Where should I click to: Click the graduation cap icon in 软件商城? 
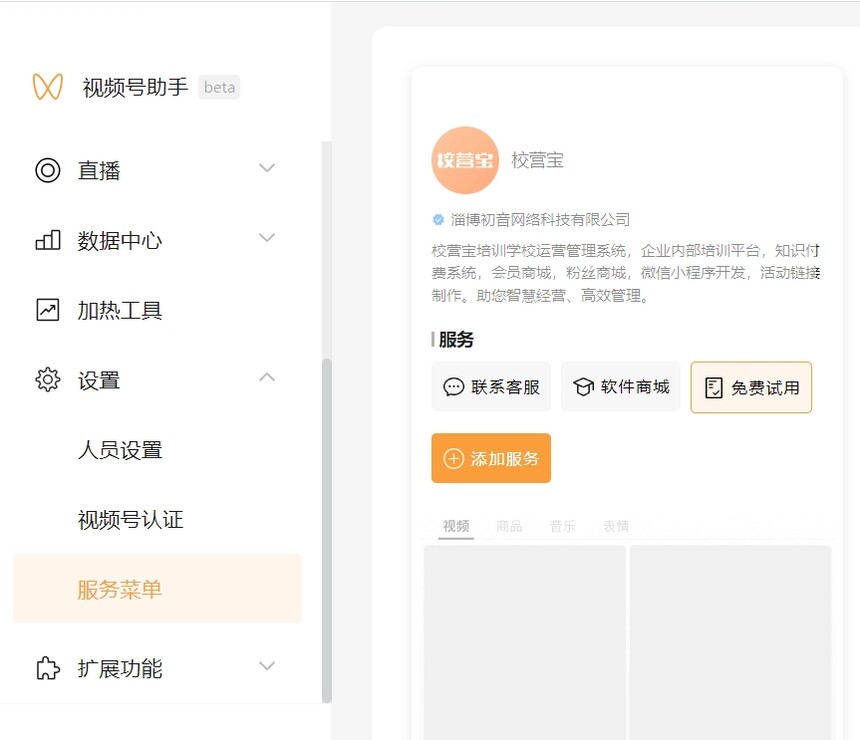pos(583,387)
